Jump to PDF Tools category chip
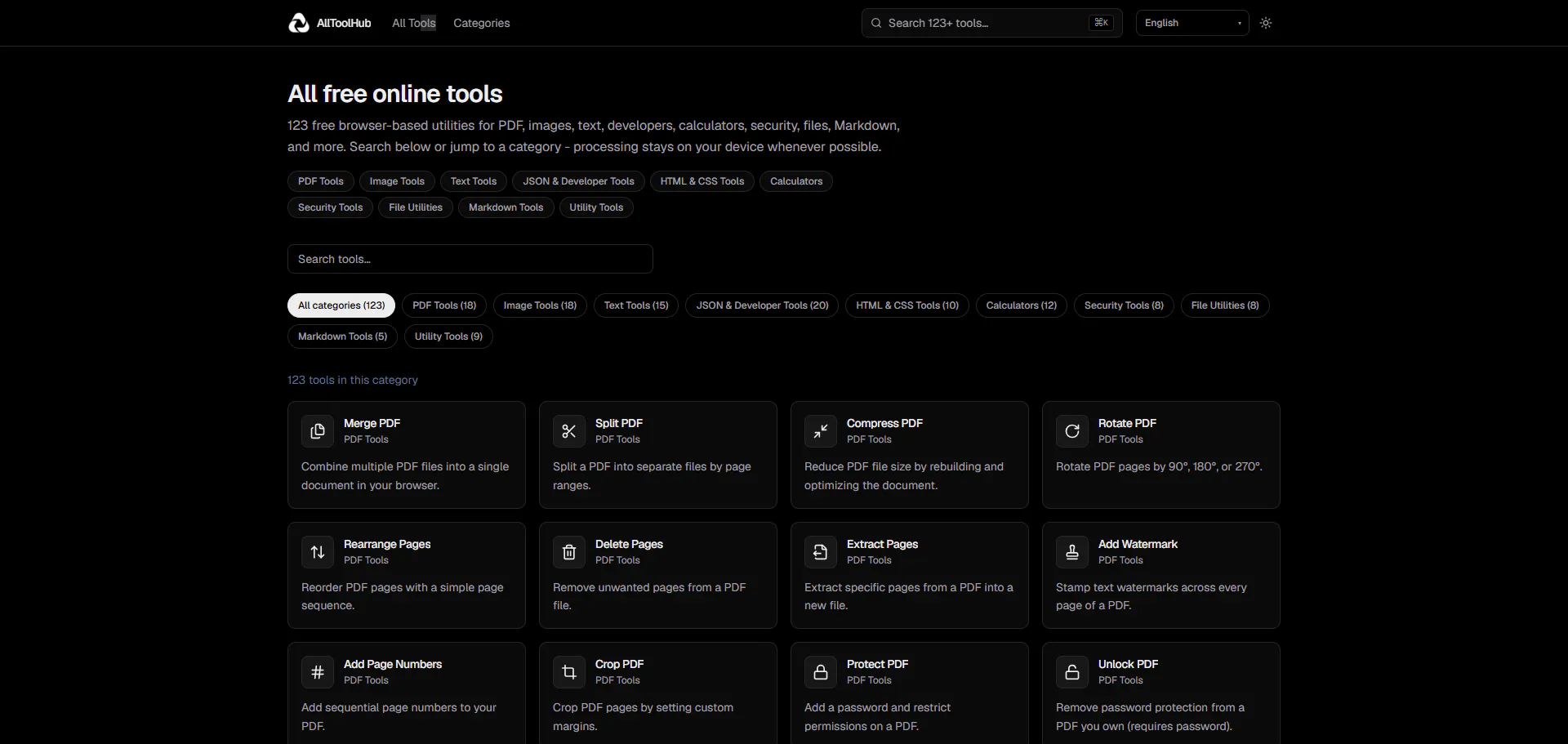Image resolution: width=1568 pixels, height=744 pixels. pyautogui.click(x=321, y=181)
